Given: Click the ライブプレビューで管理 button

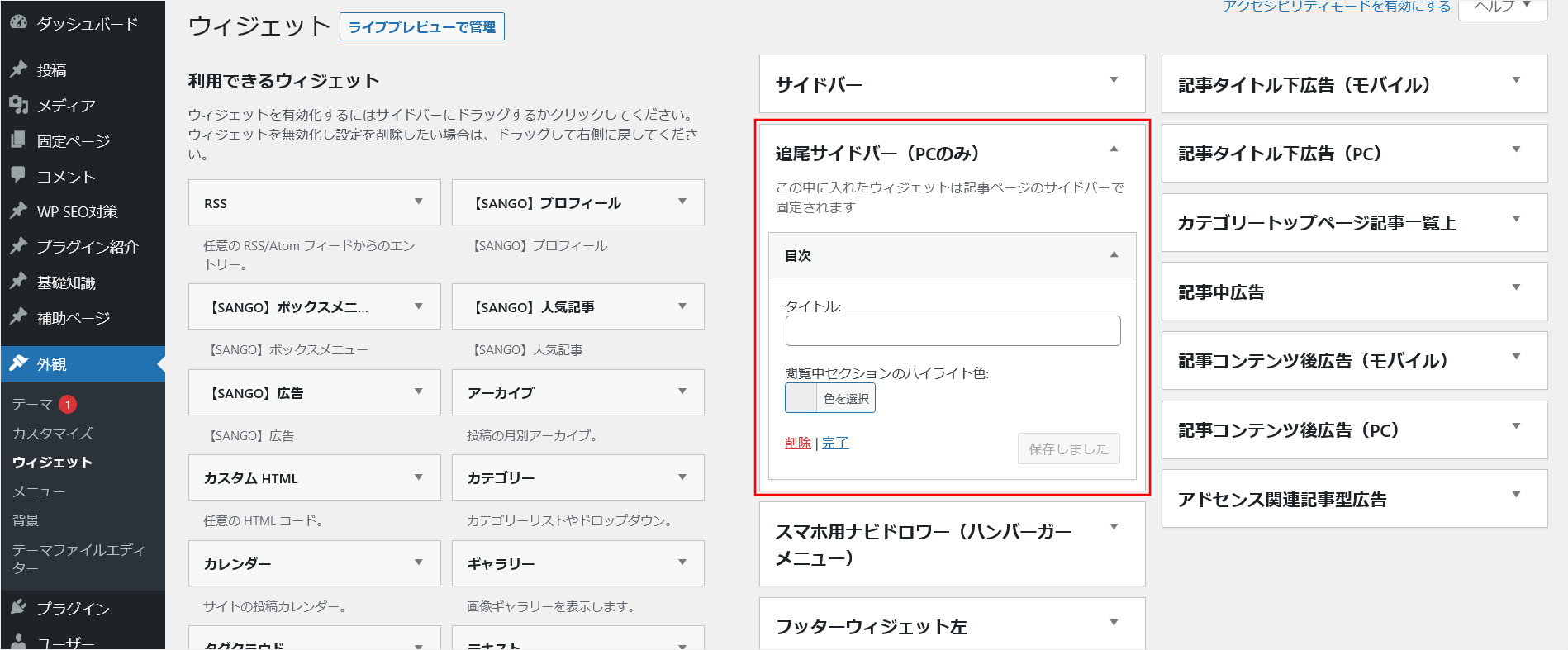Looking at the screenshot, I should (421, 27).
